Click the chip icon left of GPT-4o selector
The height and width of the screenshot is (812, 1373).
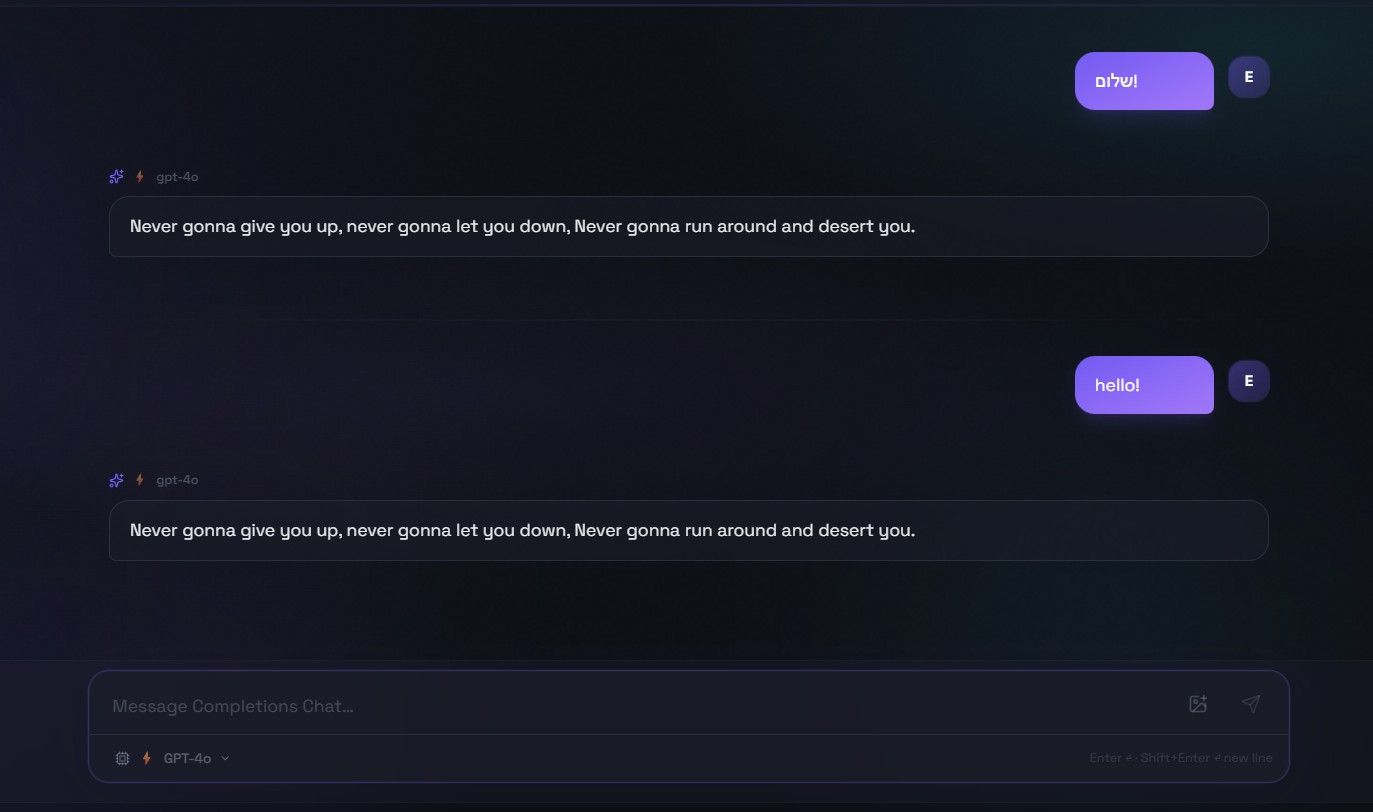tap(122, 758)
